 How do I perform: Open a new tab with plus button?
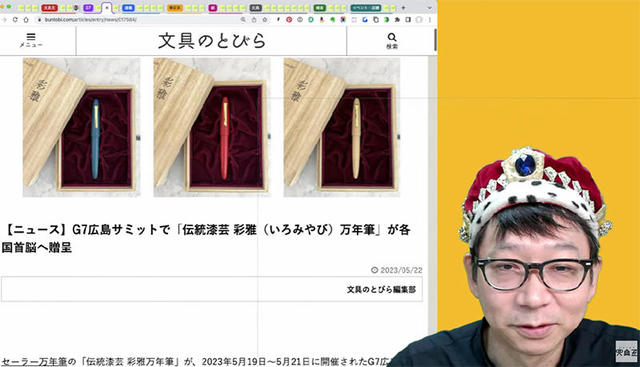coord(403,8)
